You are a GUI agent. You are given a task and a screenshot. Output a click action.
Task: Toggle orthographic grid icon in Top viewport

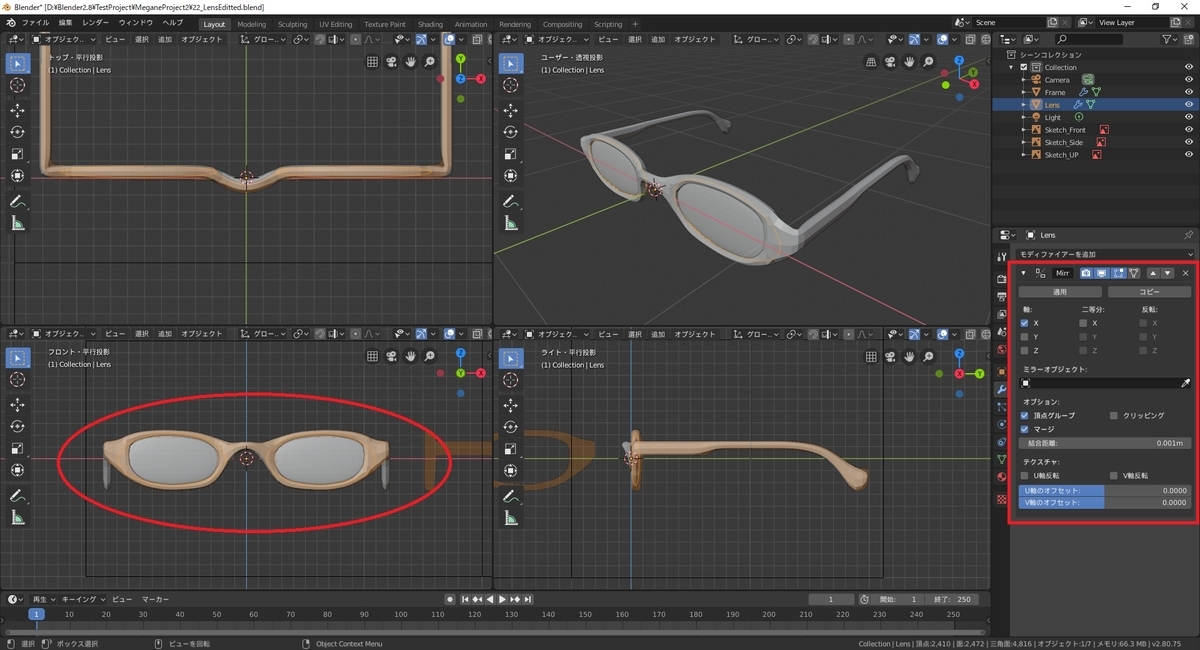click(x=373, y=61)
